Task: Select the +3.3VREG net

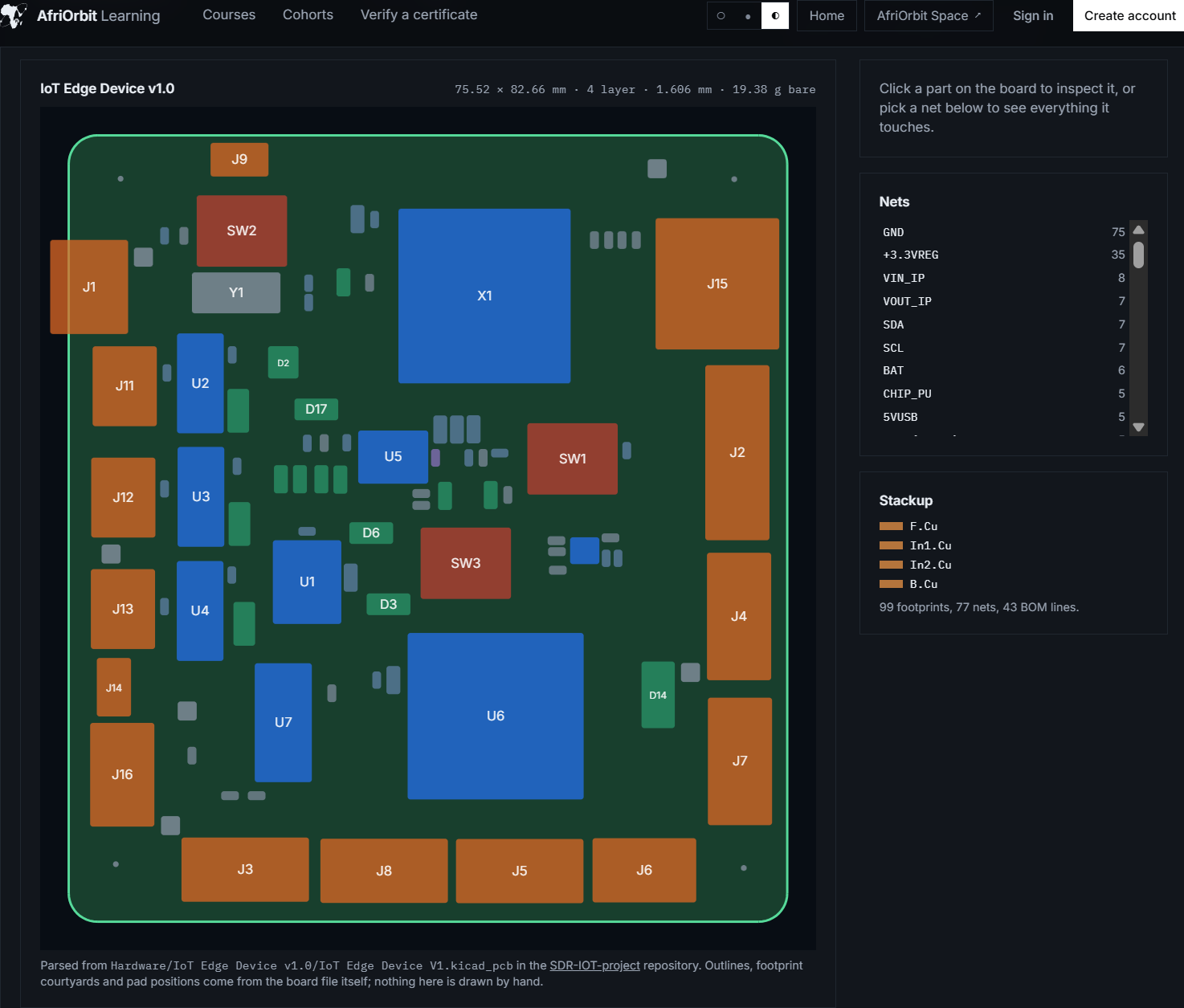Action: [x=1003, y=255]
